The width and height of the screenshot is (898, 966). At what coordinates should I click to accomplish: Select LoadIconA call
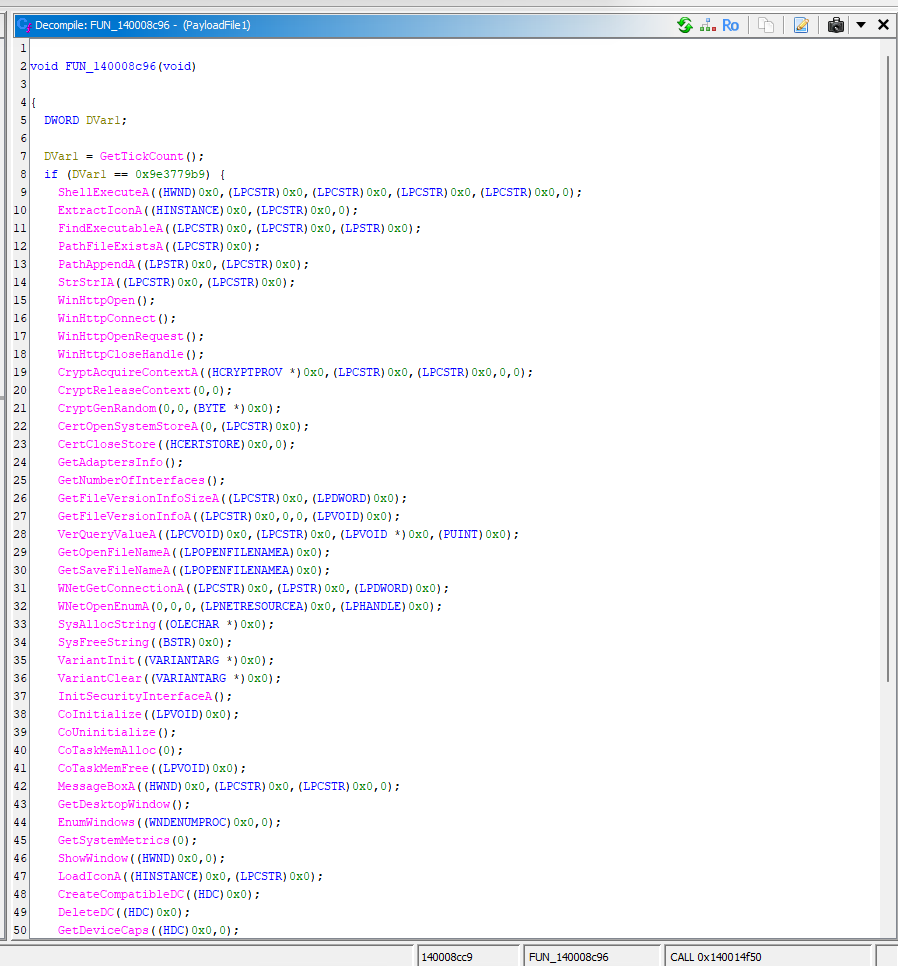(89, 875)
